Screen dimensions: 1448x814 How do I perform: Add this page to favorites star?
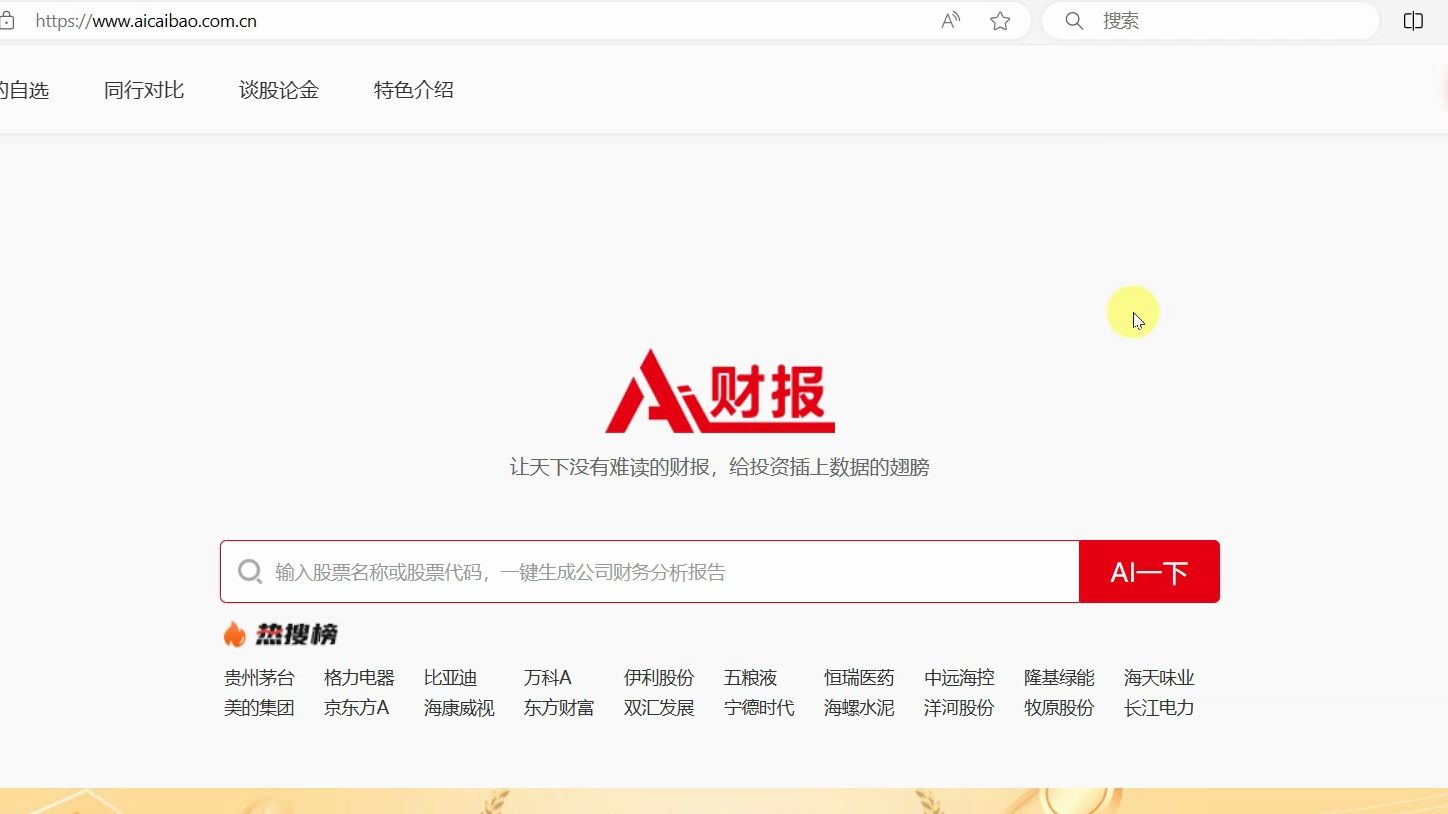pos(1000,21)
